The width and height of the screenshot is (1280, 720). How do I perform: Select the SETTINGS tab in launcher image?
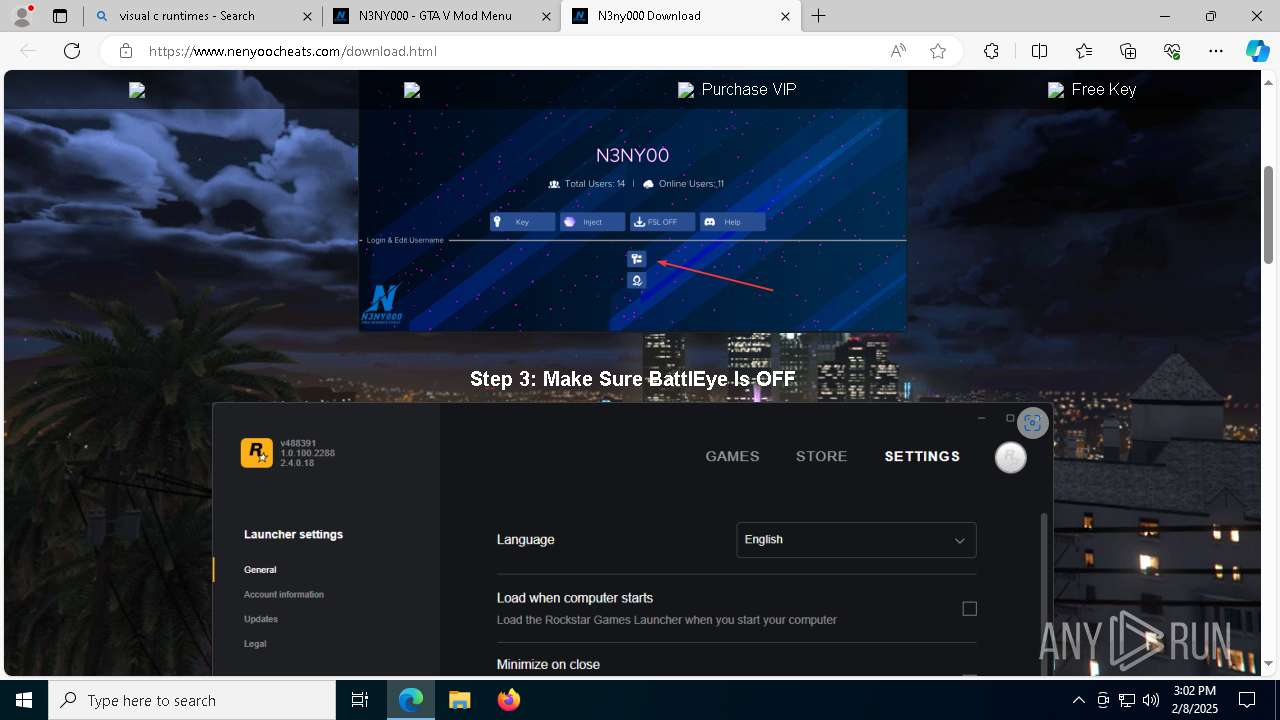[922, 456]
